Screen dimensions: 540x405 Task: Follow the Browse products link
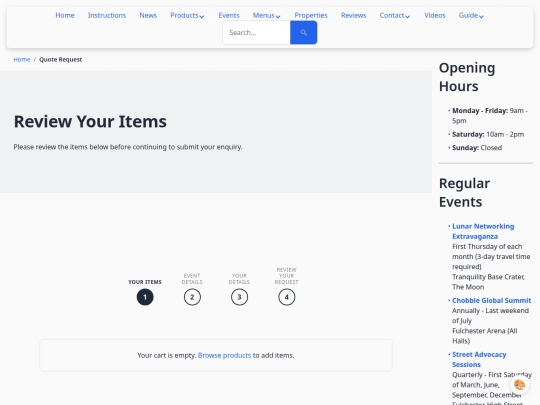(x=224, y=355)
